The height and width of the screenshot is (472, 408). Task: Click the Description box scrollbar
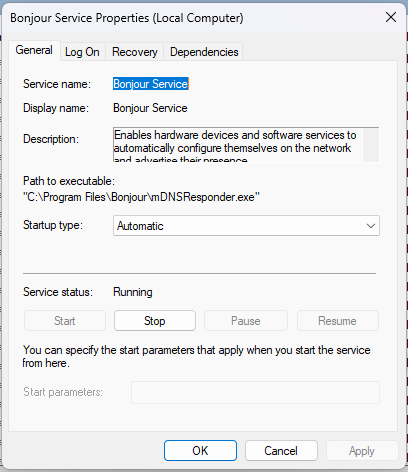[x=371, y=145]
